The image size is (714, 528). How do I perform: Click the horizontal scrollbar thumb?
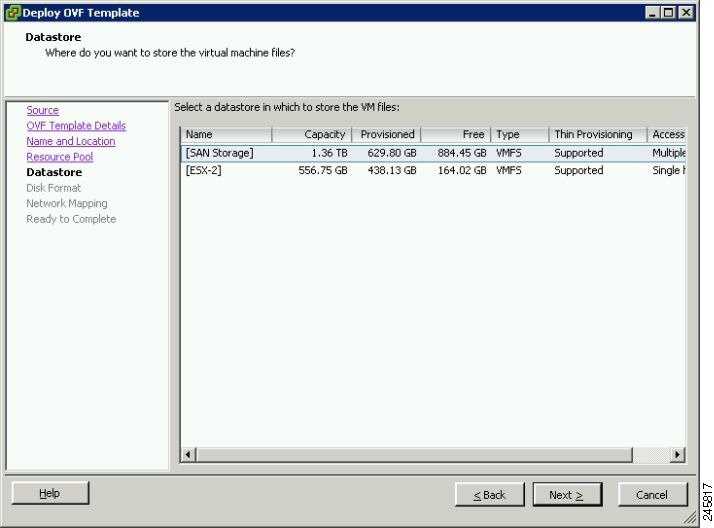click(x=414, y=454)
